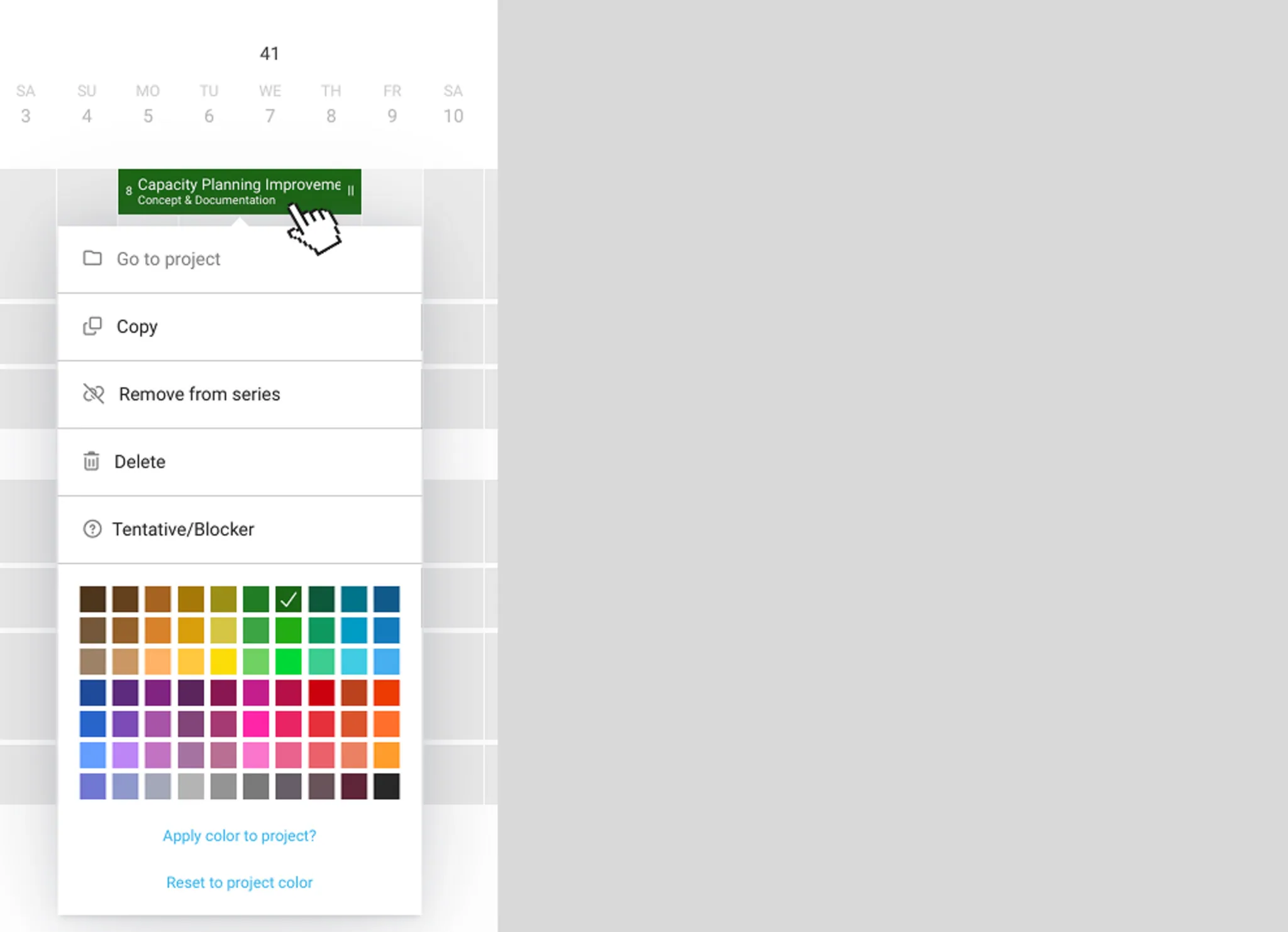Screen dimensions: 1288x932
Task: Choose the orange swatch ending the sixth row
Action: 387,755
